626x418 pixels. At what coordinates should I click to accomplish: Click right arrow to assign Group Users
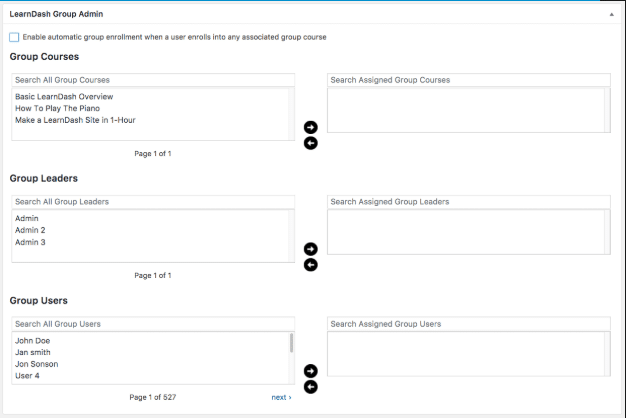coord(311,371)
